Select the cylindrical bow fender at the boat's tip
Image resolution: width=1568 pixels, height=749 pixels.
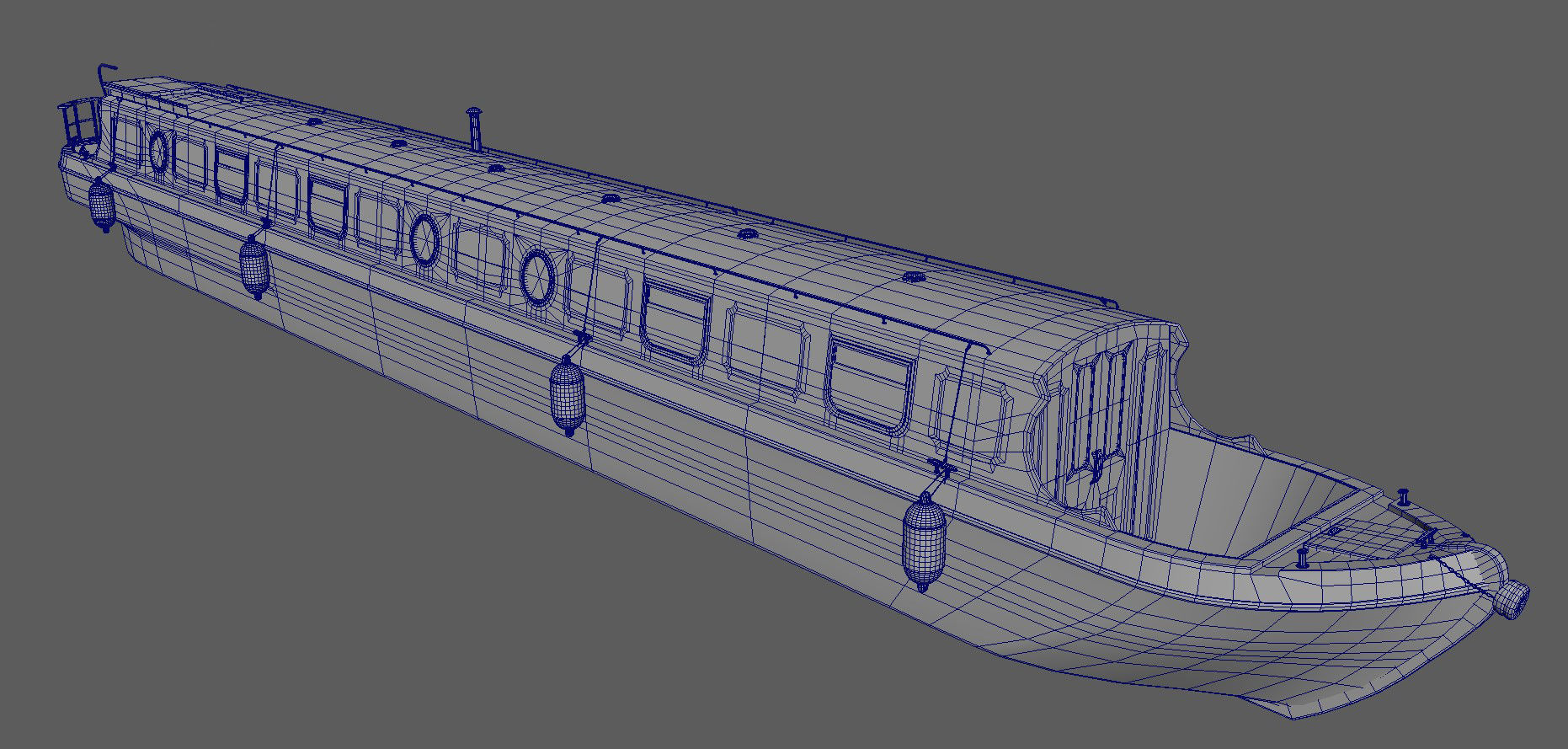coord(1512,601)
